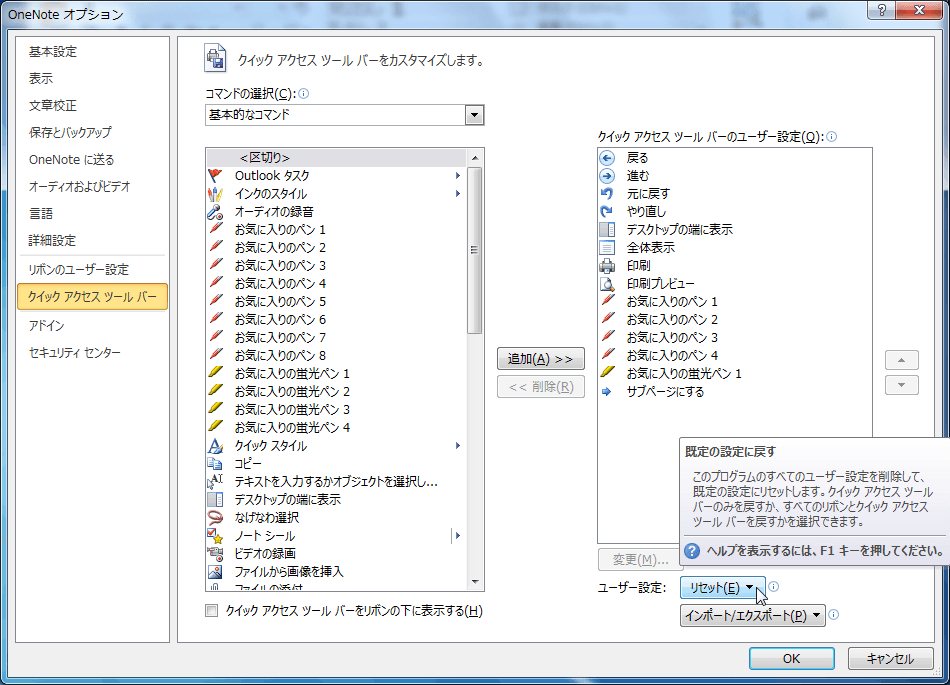Click info icon next to インポート/エクスポート button

tap(834, 615)
